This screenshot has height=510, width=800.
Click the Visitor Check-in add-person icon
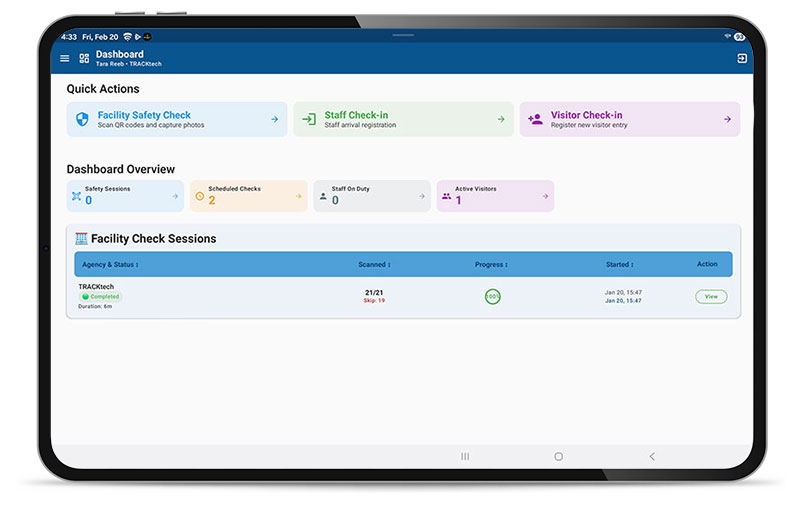coord(535,119)
